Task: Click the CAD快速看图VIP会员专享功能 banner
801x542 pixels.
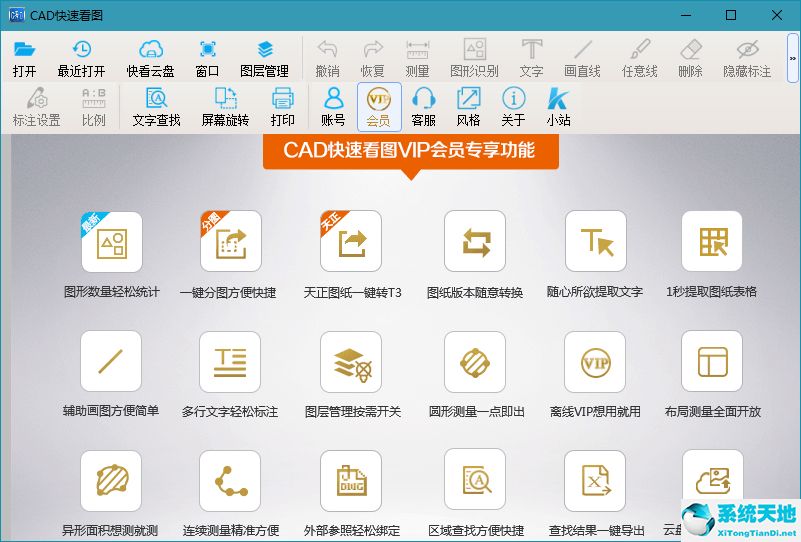Action: (x=411, y=151)
